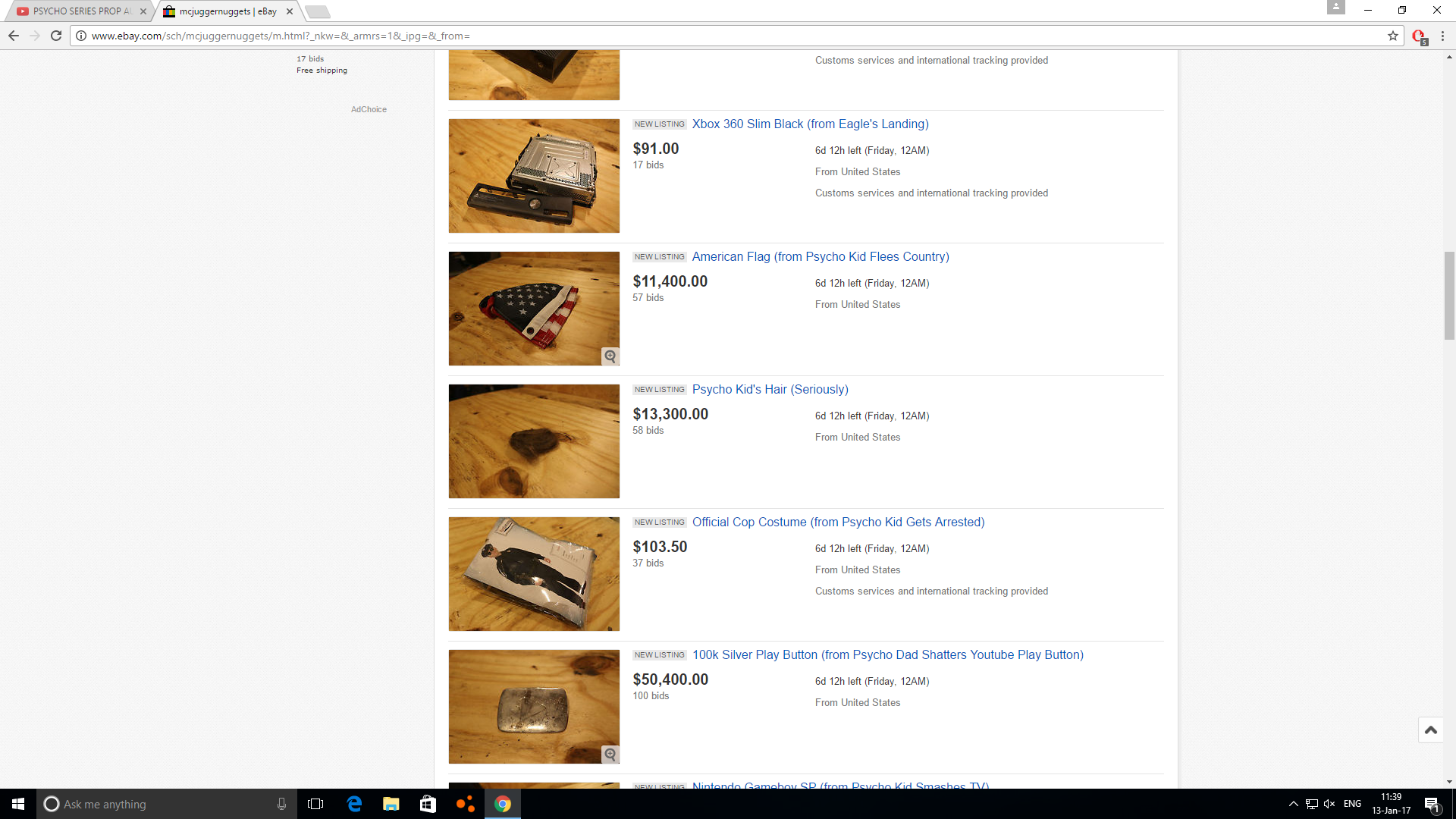The height and width of the screenshot is (819, 1456).
Task: Open Official Cop Costume listing
Action: pos(838,522)
